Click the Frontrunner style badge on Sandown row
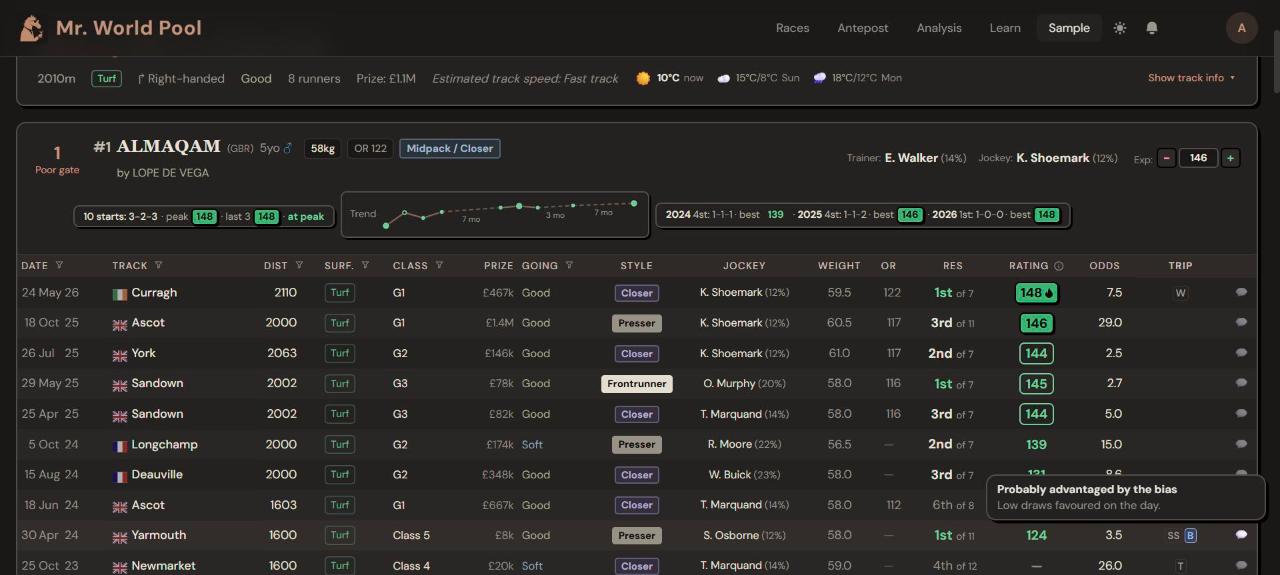Screen dimensions: 1280x575 [x=637, y=384]
